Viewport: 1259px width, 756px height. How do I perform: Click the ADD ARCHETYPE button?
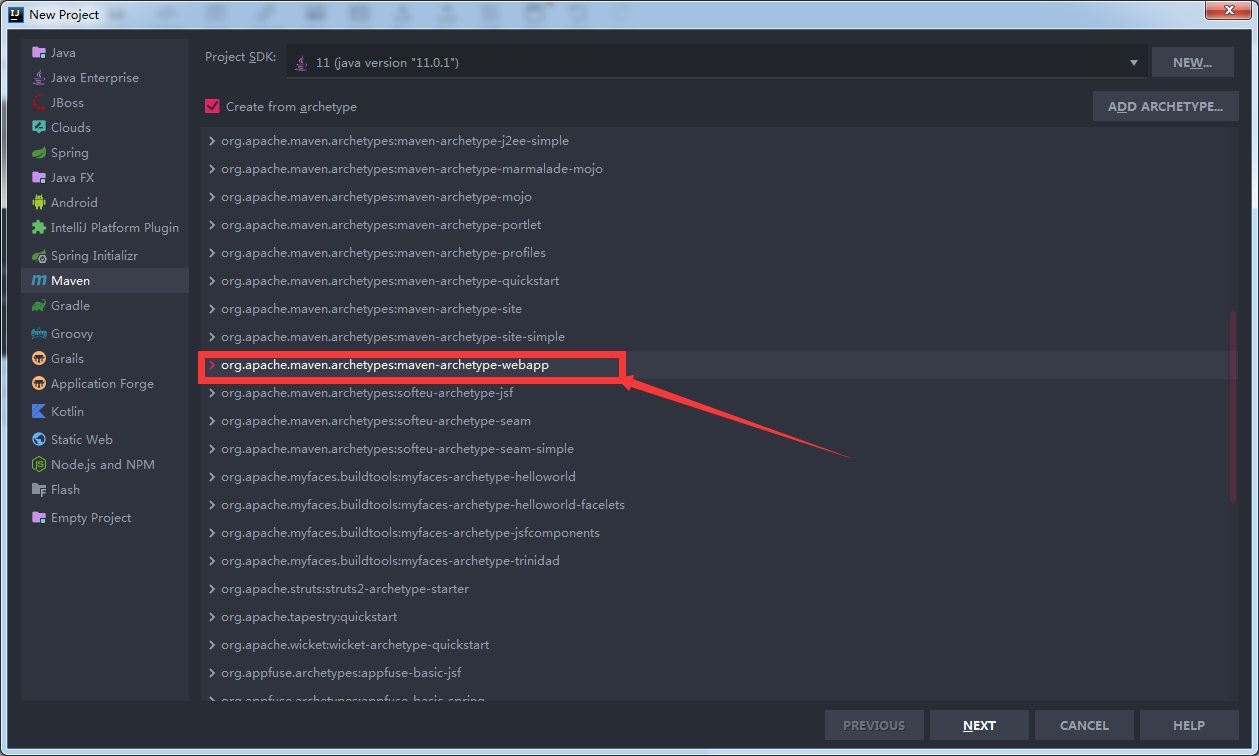(x=1165, y=106)
